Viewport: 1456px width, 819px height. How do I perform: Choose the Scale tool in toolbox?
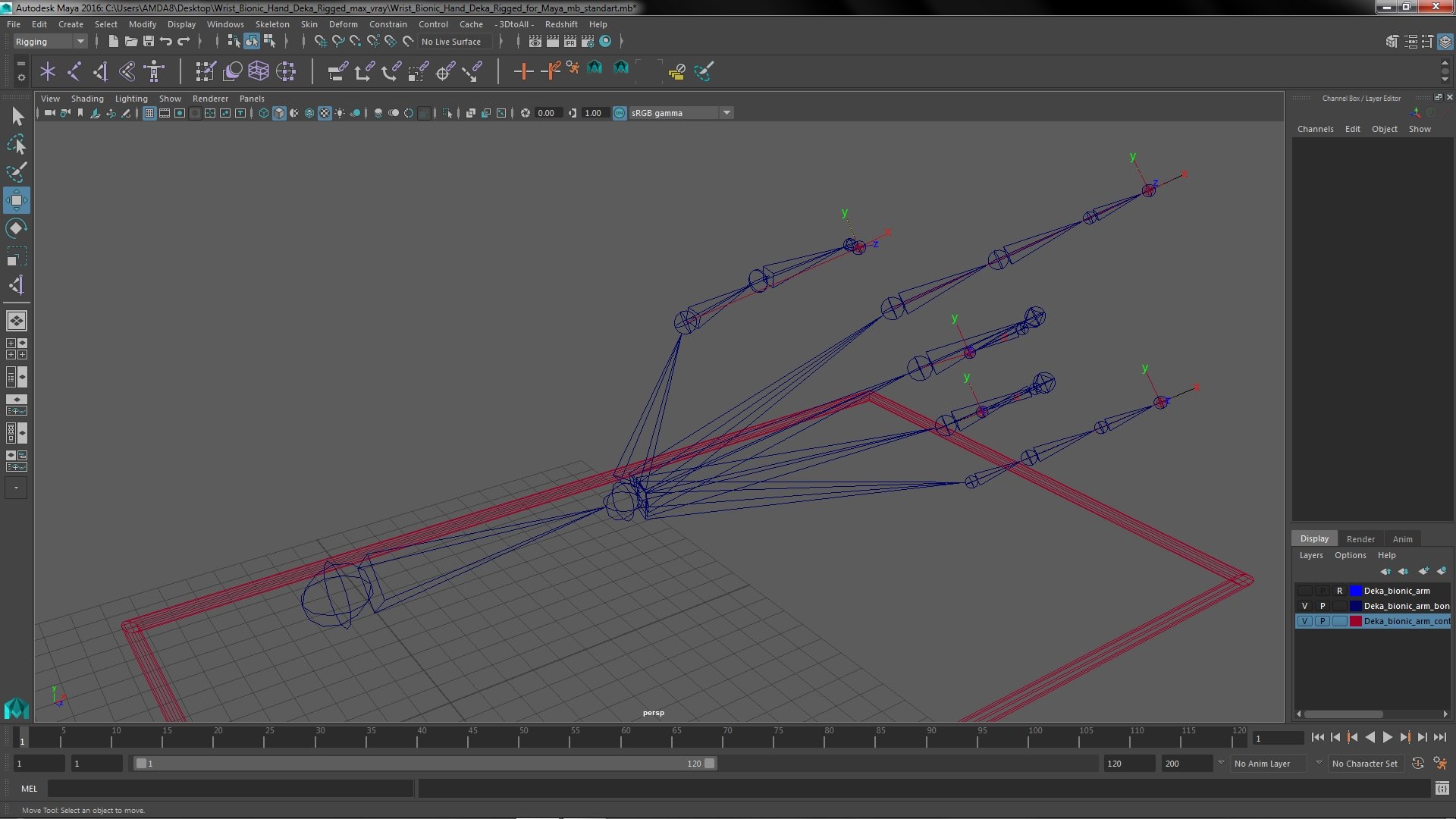click(17, 256)
